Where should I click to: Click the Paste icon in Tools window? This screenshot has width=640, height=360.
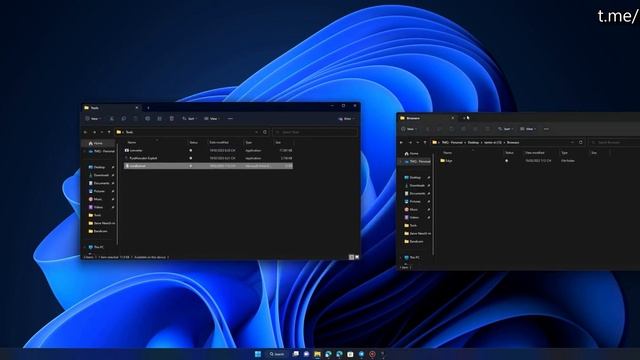136,119
